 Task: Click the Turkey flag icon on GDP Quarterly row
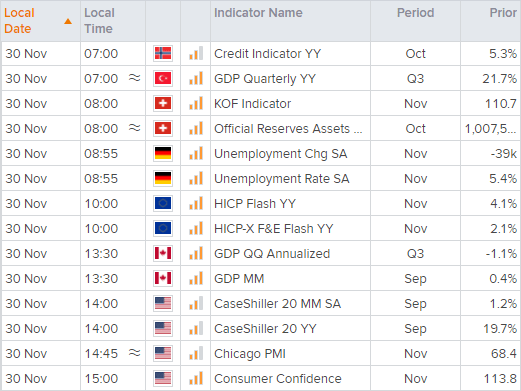click(x=163, y=79)
